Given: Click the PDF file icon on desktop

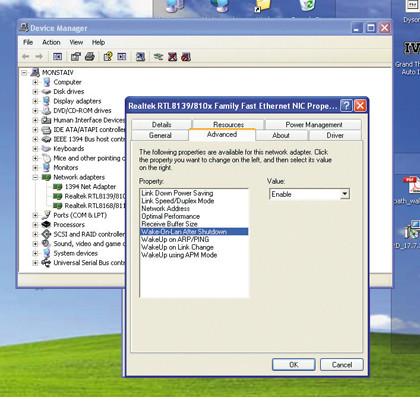Looking at the screenshot, I should coord(412,184).
